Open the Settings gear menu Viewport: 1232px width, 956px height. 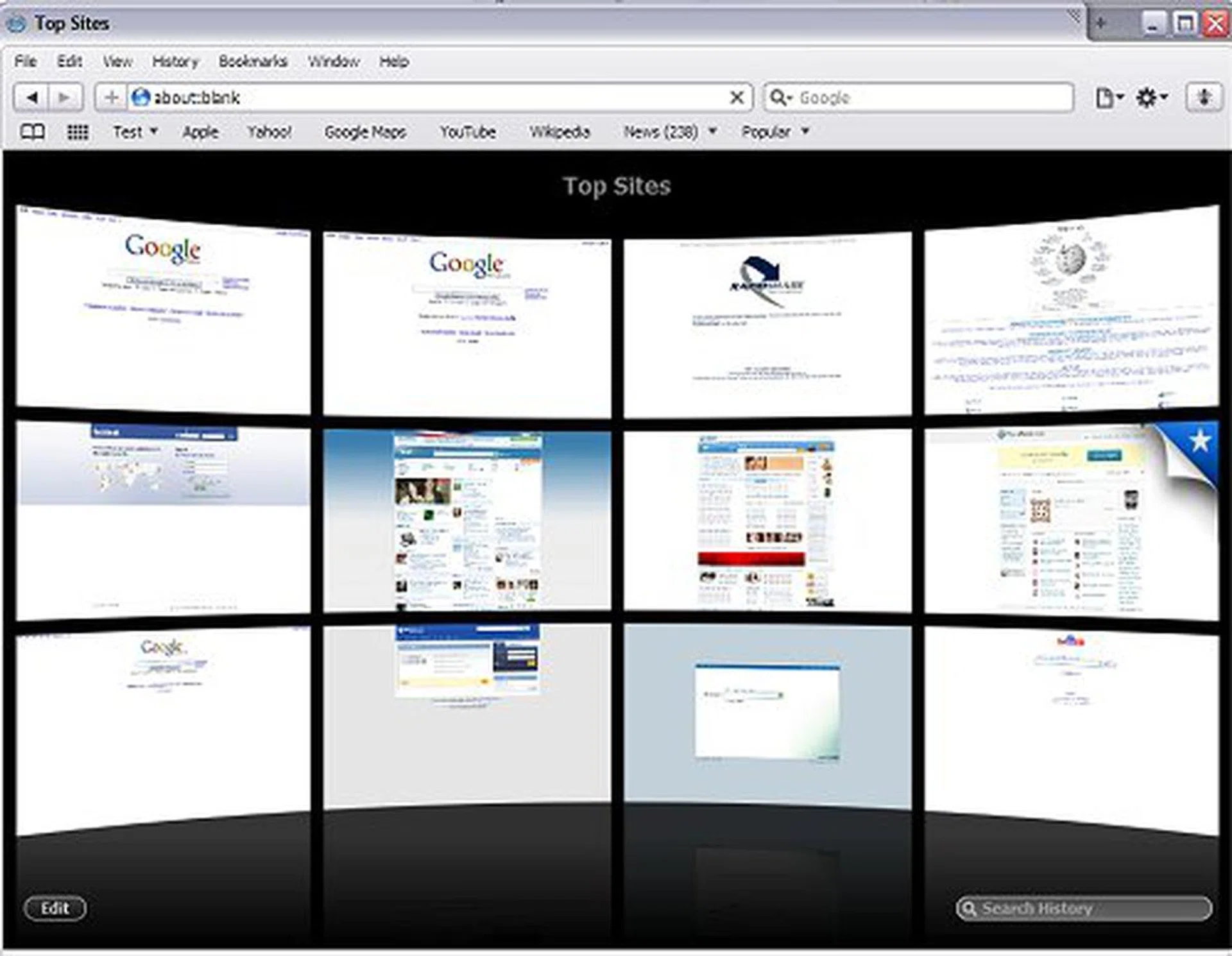pyautogui.click(x=1151, y=98)
